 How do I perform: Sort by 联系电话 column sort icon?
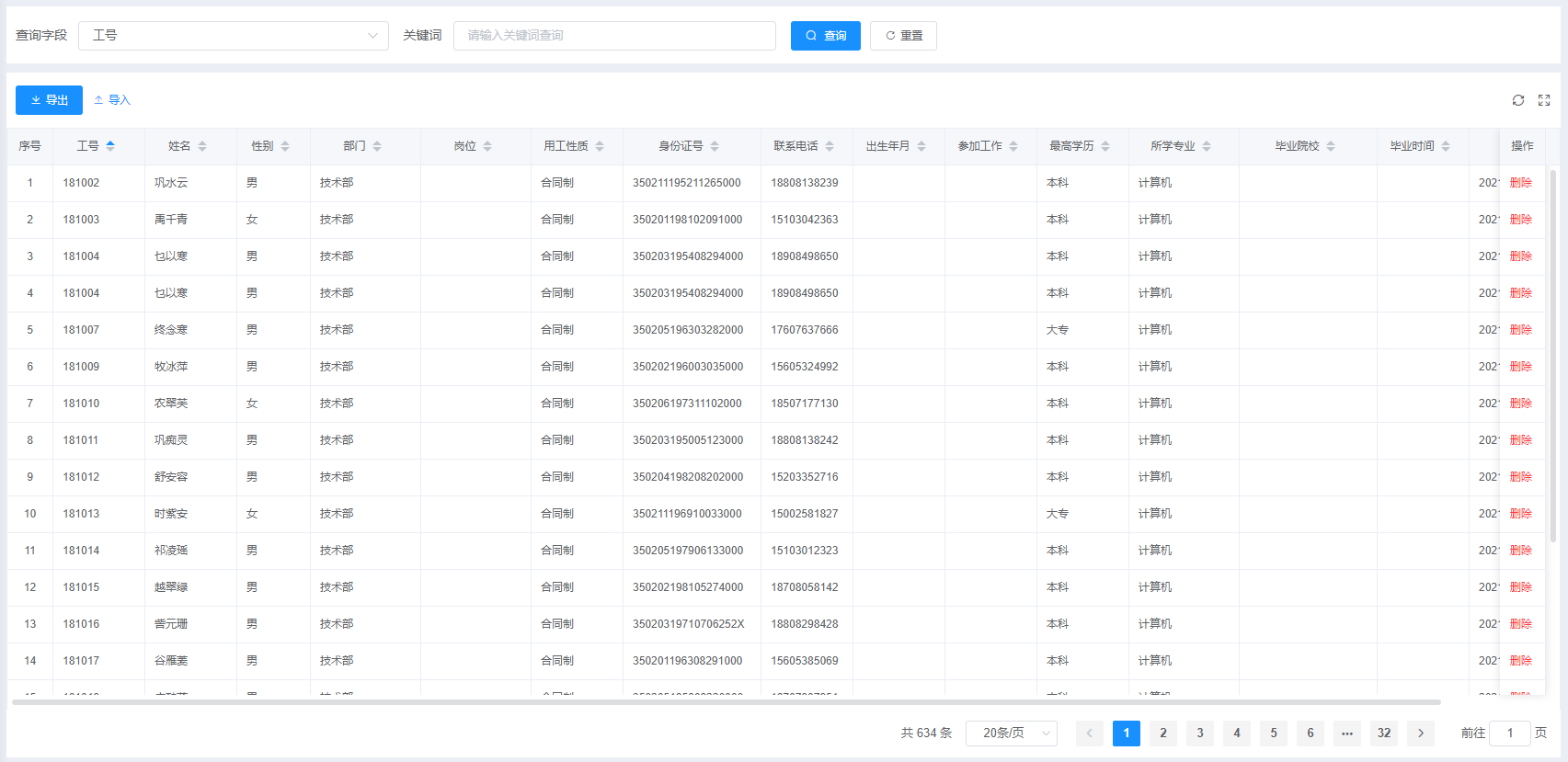tap(830, 146)
